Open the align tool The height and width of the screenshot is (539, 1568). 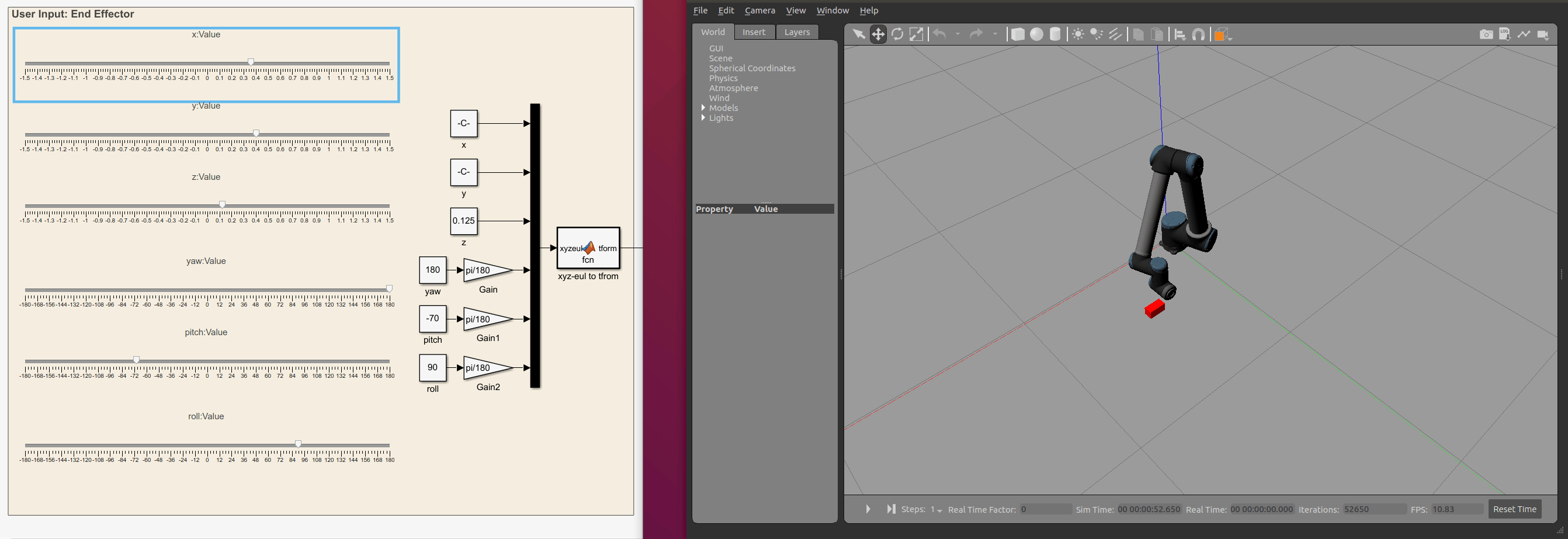tap(1180, 34)
